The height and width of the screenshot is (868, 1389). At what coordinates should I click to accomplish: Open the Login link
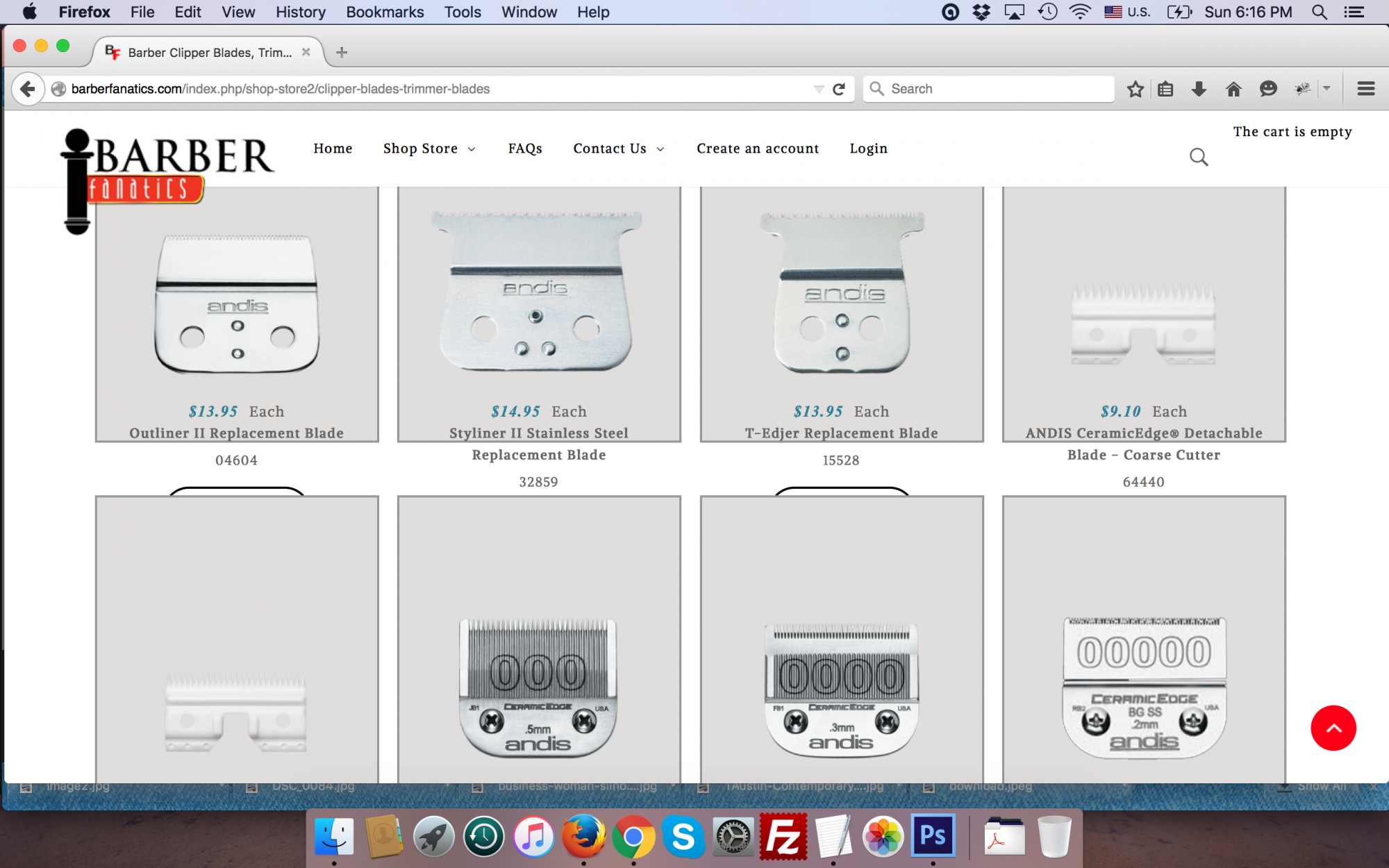(868, 149)
